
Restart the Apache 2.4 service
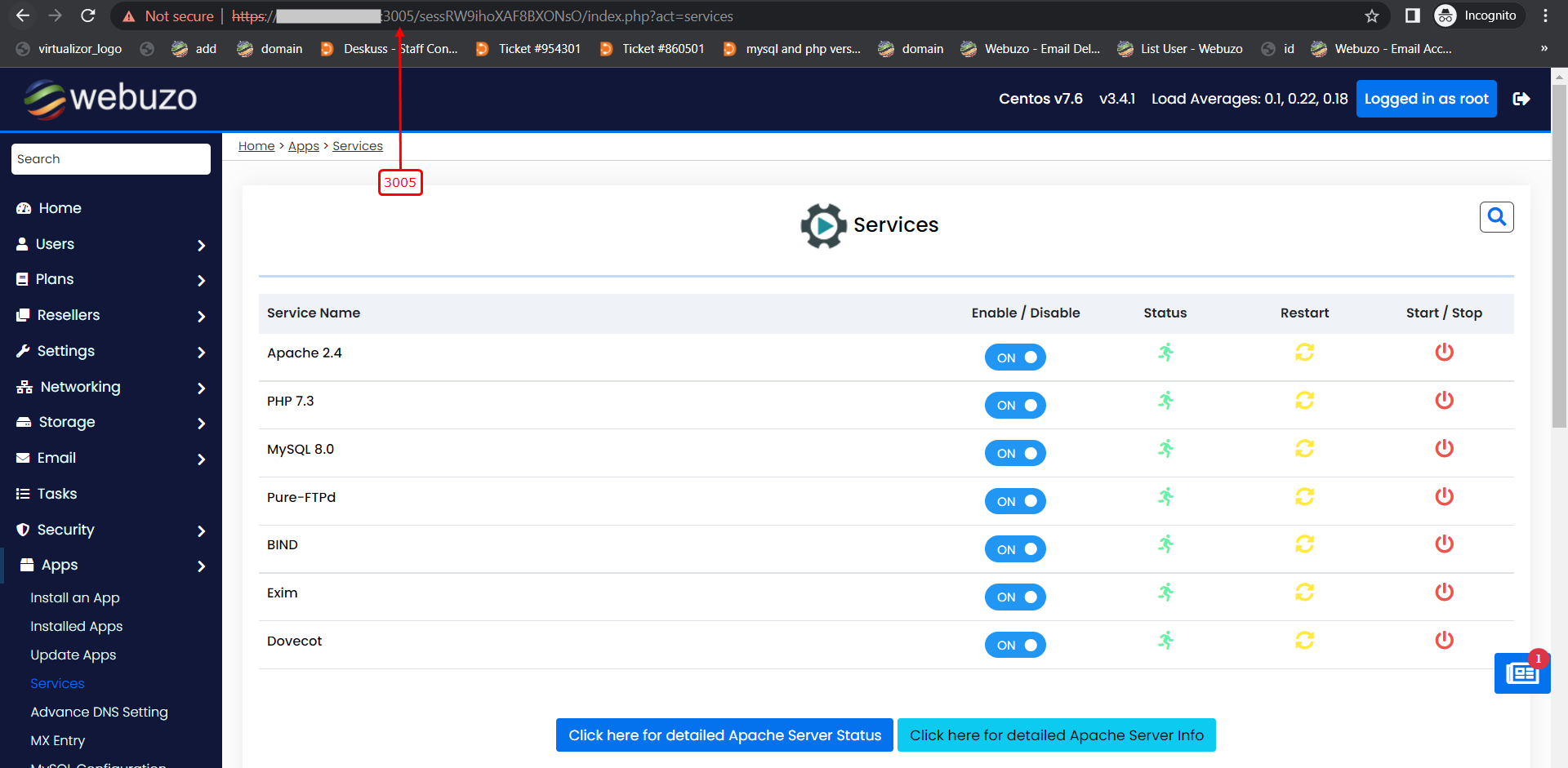coord(1304,353)
